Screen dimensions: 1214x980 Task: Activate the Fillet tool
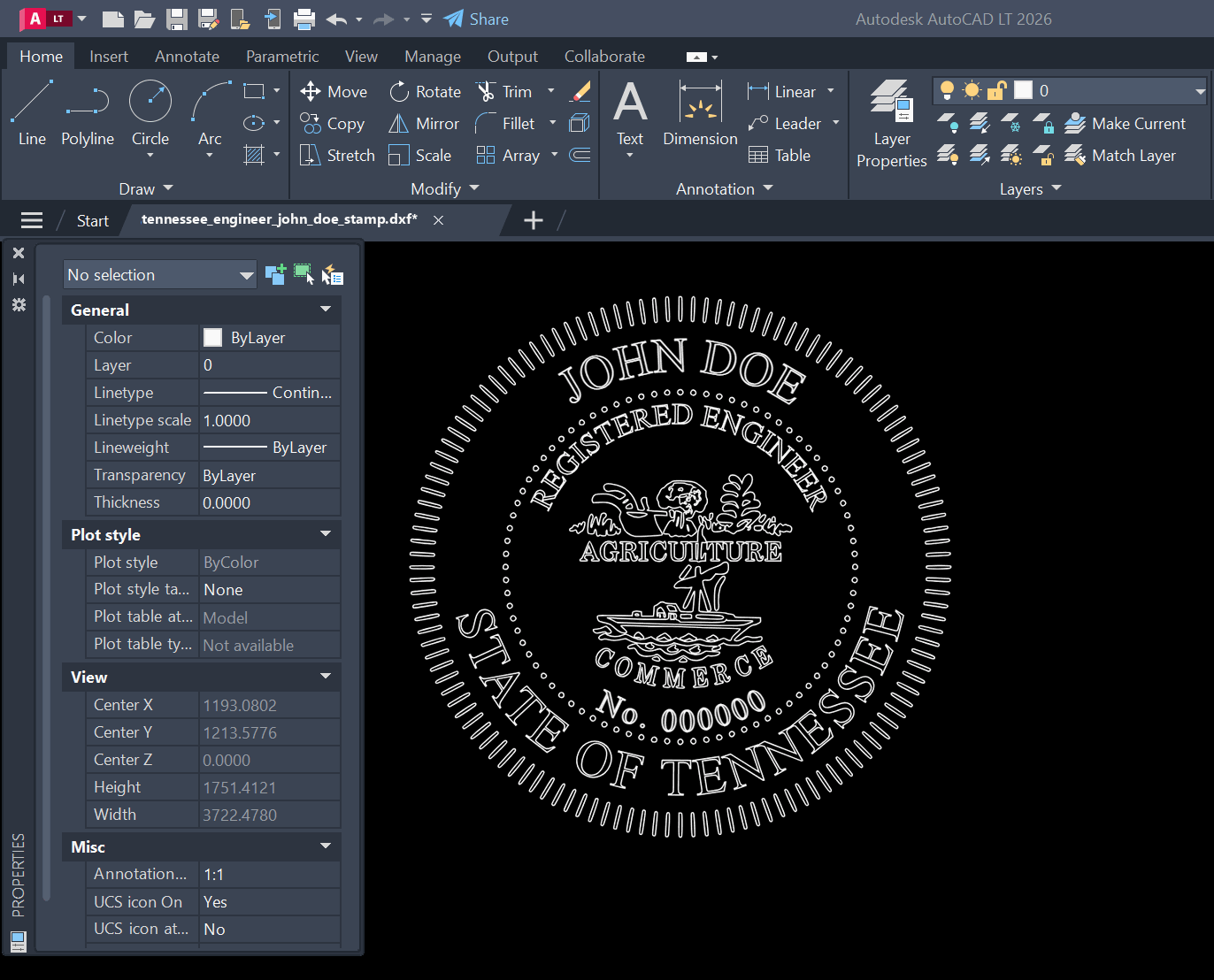point(505,123)
